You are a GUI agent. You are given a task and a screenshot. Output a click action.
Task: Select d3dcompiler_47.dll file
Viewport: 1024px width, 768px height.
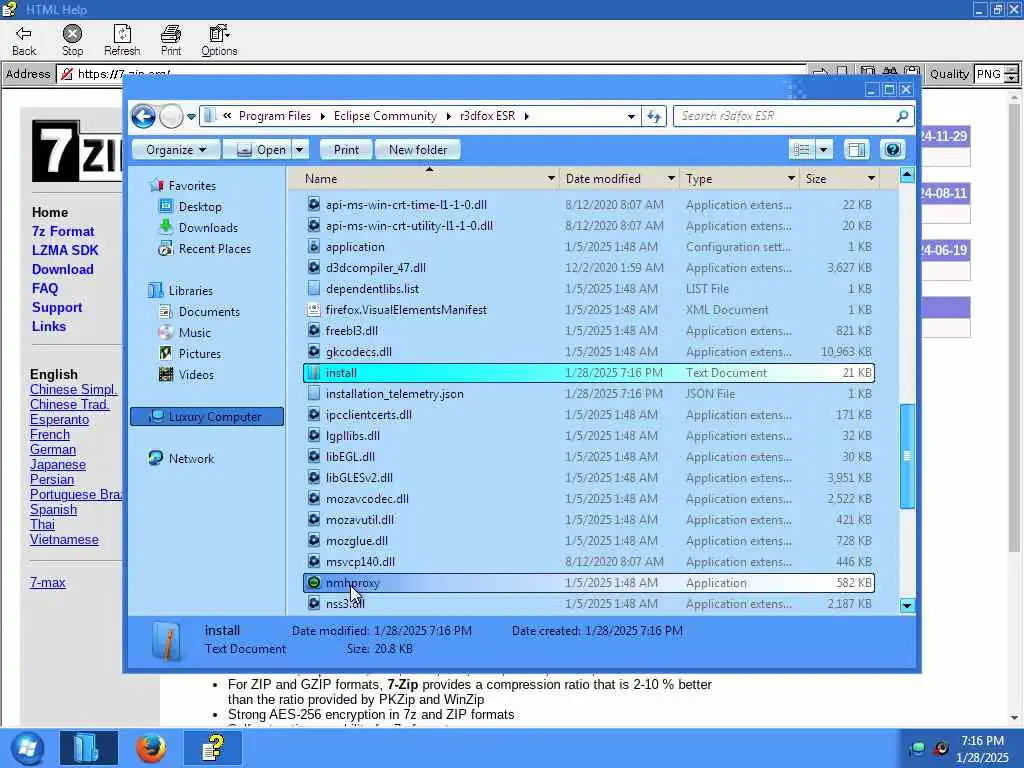pyautogui.click(x=589, y=268)
